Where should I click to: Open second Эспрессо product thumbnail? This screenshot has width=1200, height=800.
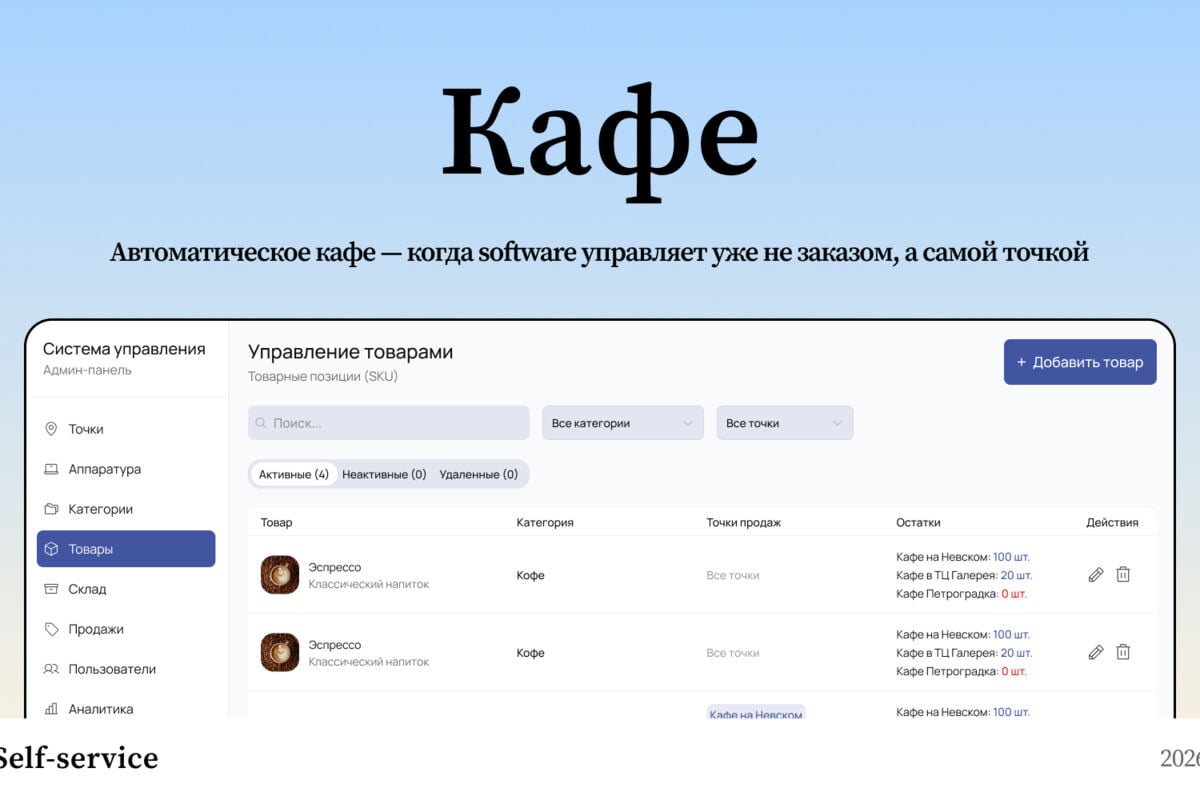point(280,652)
